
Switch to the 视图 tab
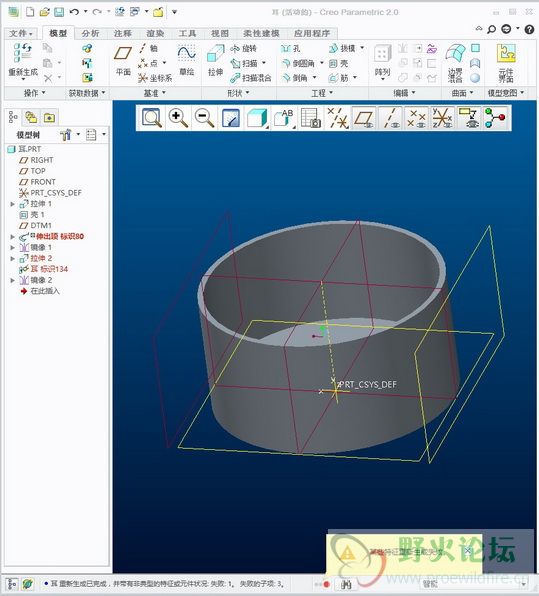pos(220,33)
